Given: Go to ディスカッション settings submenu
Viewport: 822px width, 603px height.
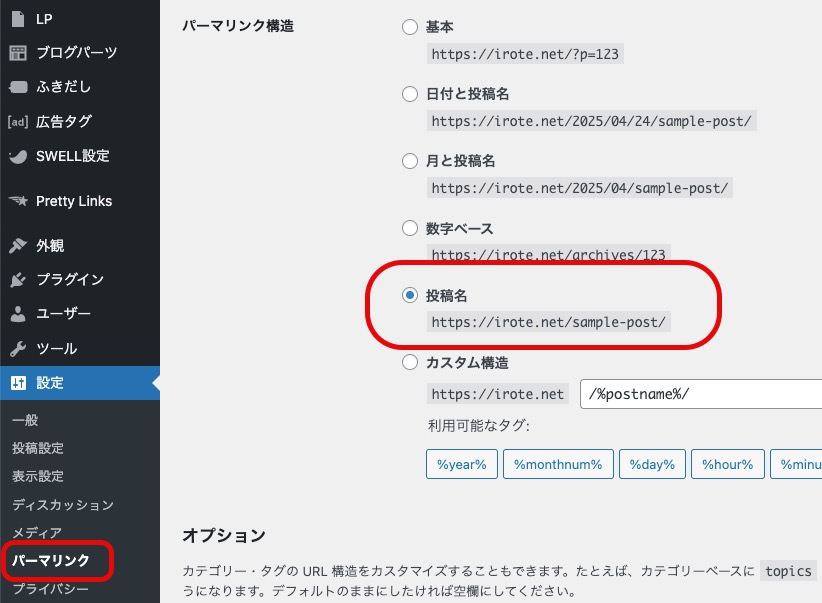Looking at the screenshot, I should click(x=63, y=505).
